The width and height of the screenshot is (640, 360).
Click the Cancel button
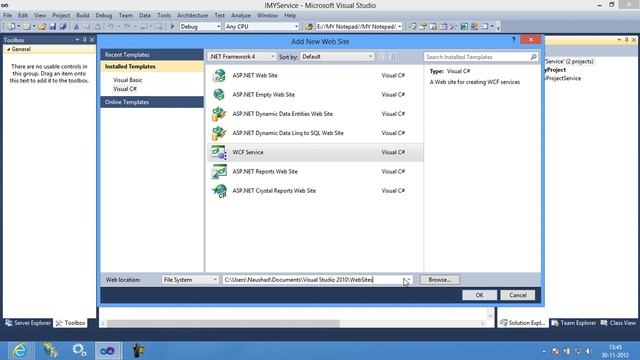point(518,295)
